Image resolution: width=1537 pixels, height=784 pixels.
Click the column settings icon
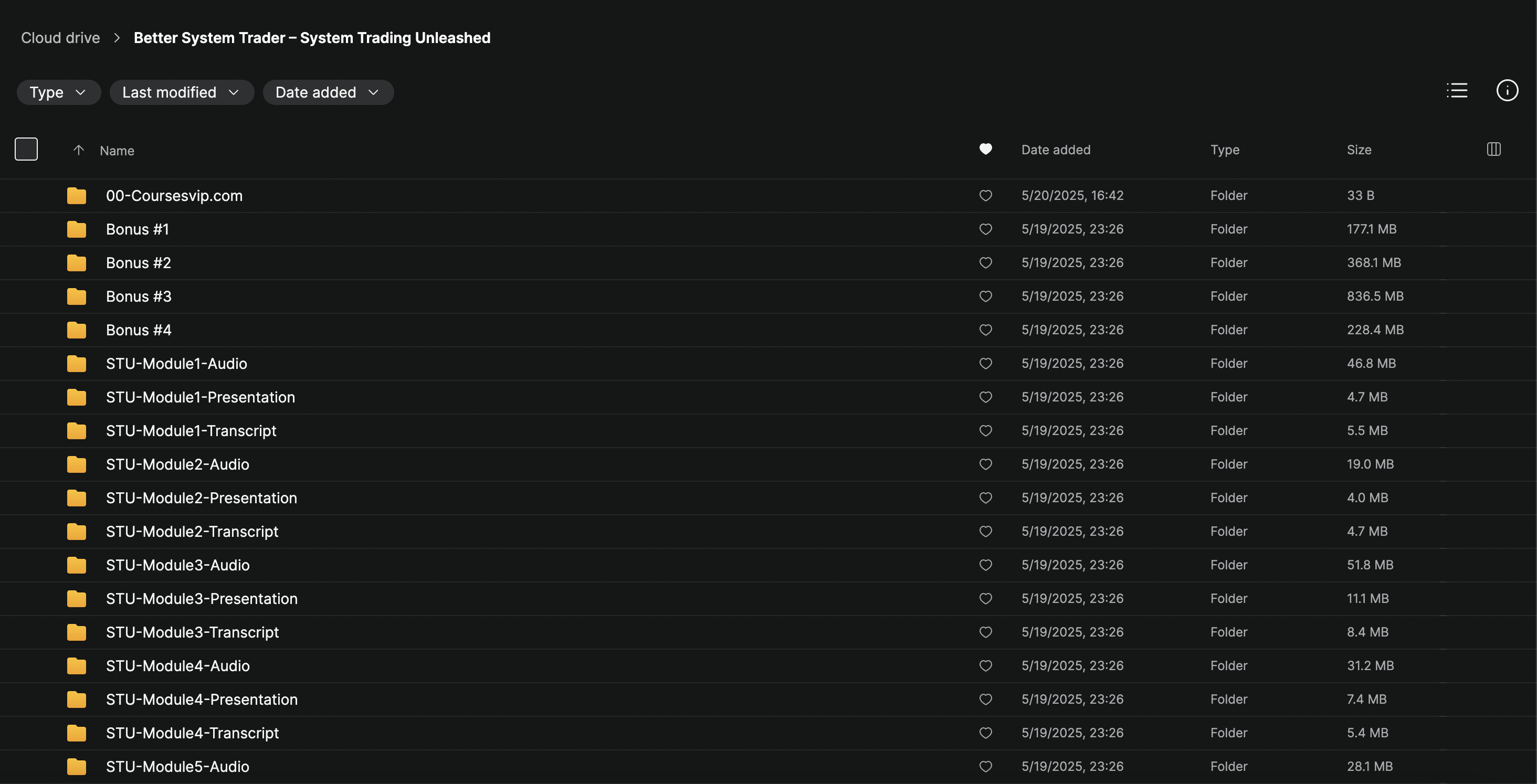(1493, 149)
